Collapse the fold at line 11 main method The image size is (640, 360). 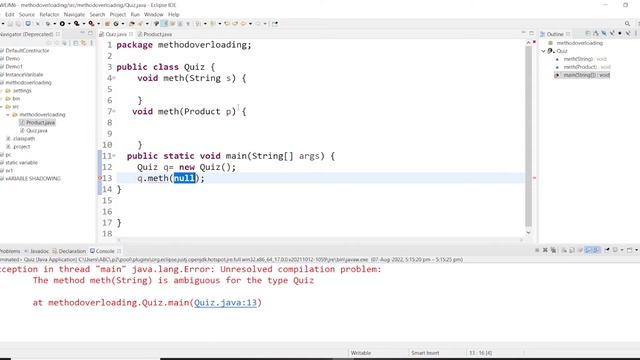tap(114, 156)
